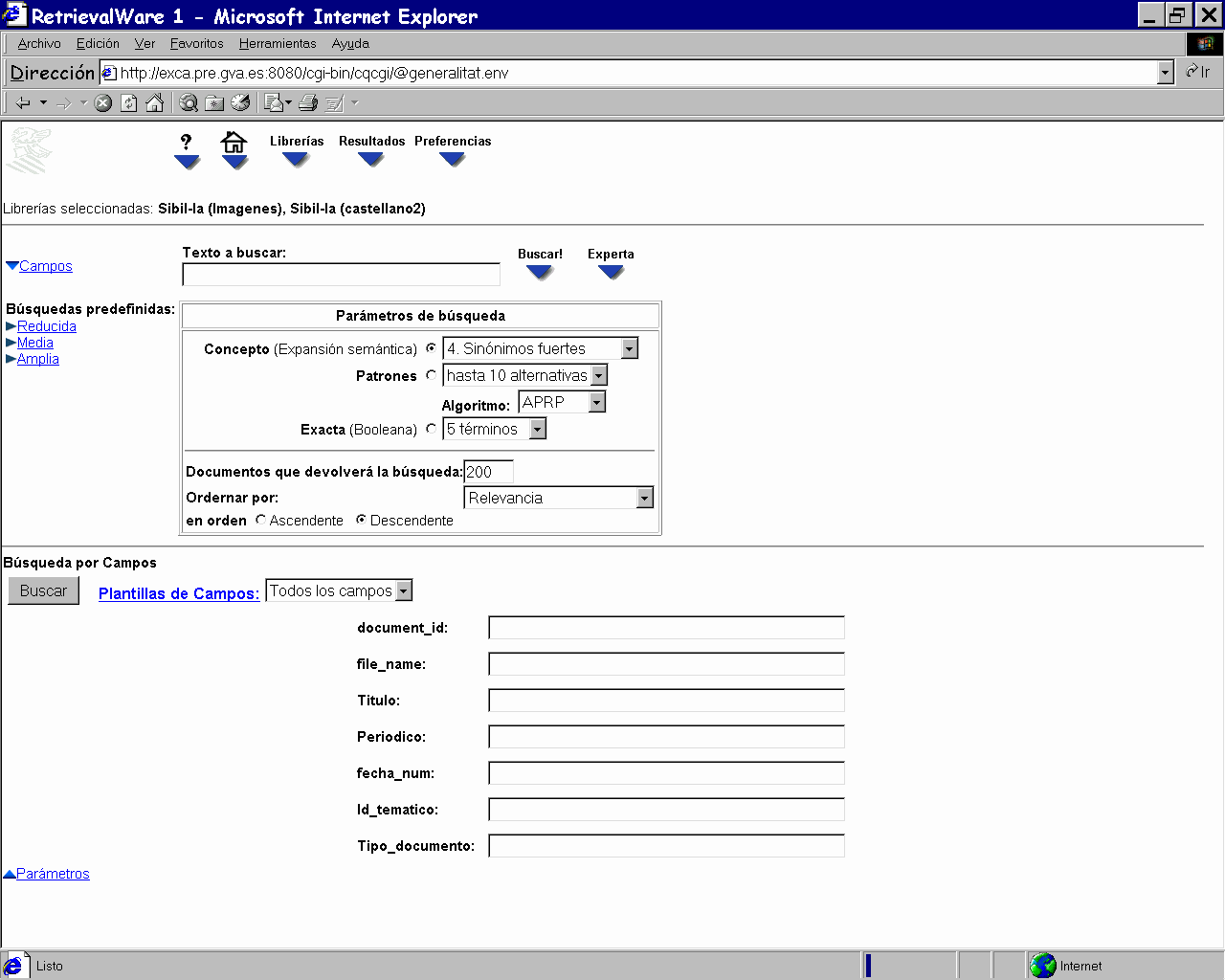Refresh the page using the toolbar icon

(129, 103)
